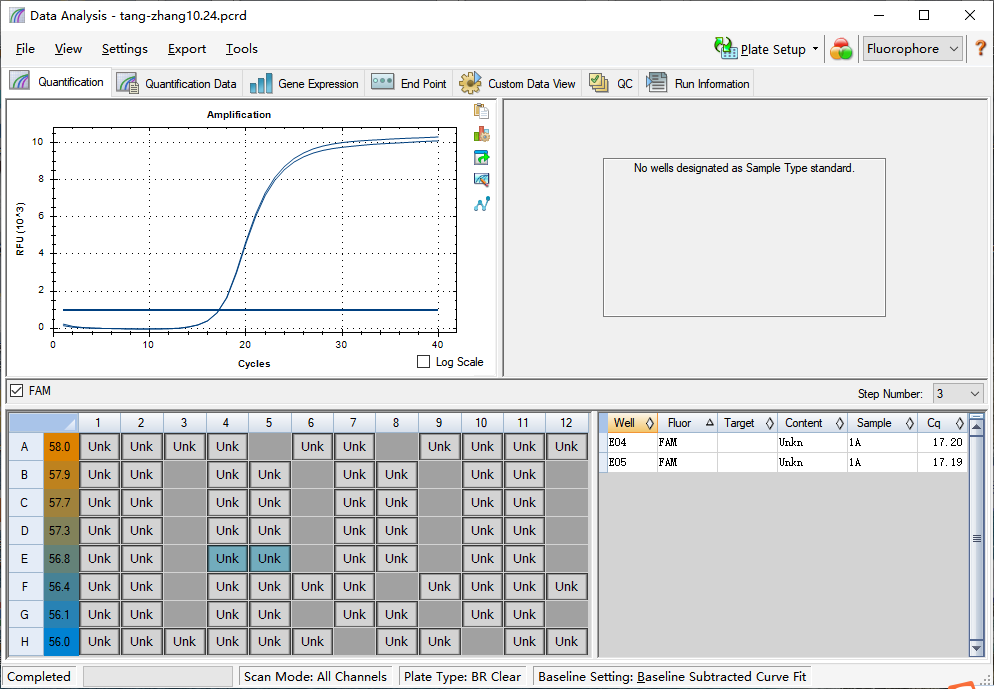Click the Quantification tab icon
Viewport: 994px width, 689px height.
(20, 81)
